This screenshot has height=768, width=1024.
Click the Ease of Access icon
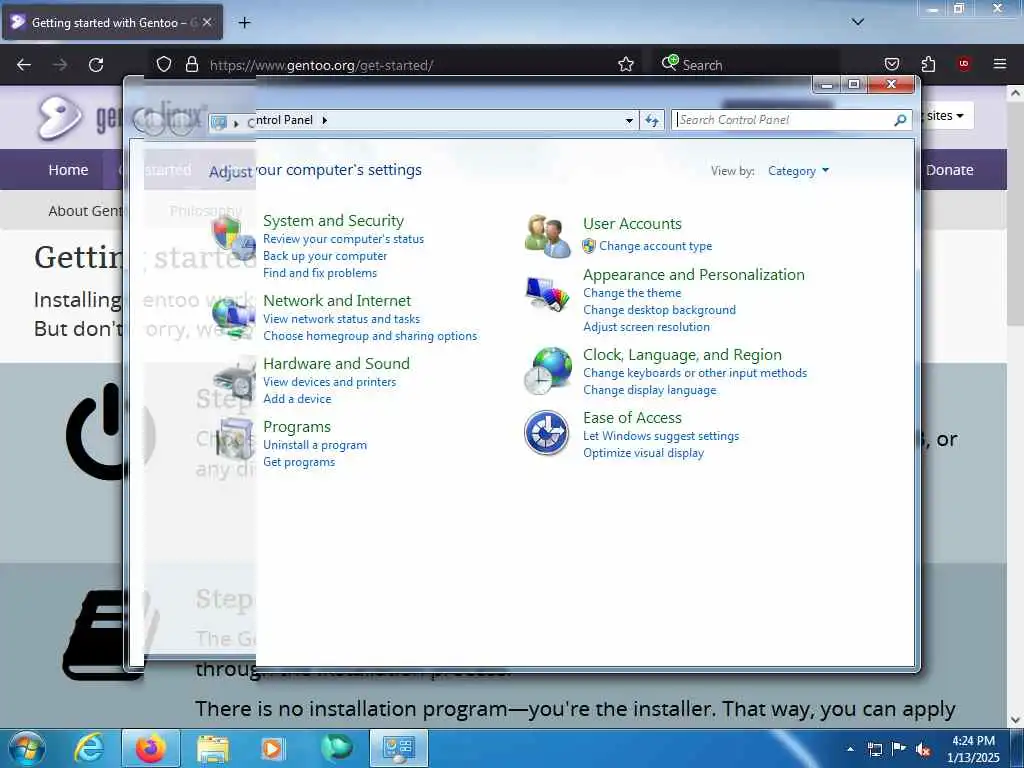547,432
